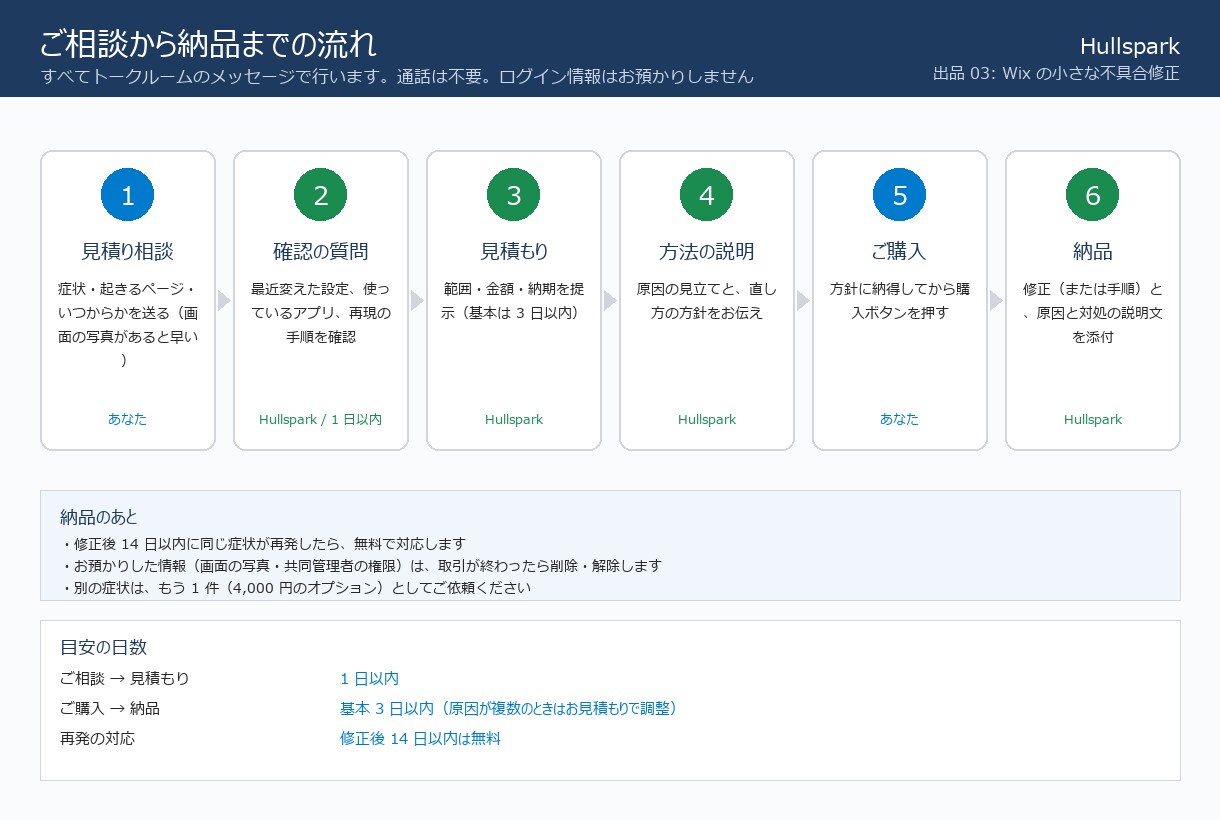Select the 見積もり card heading
Image resolution: width=1220 pixels, height=820 pixels.
513,251
